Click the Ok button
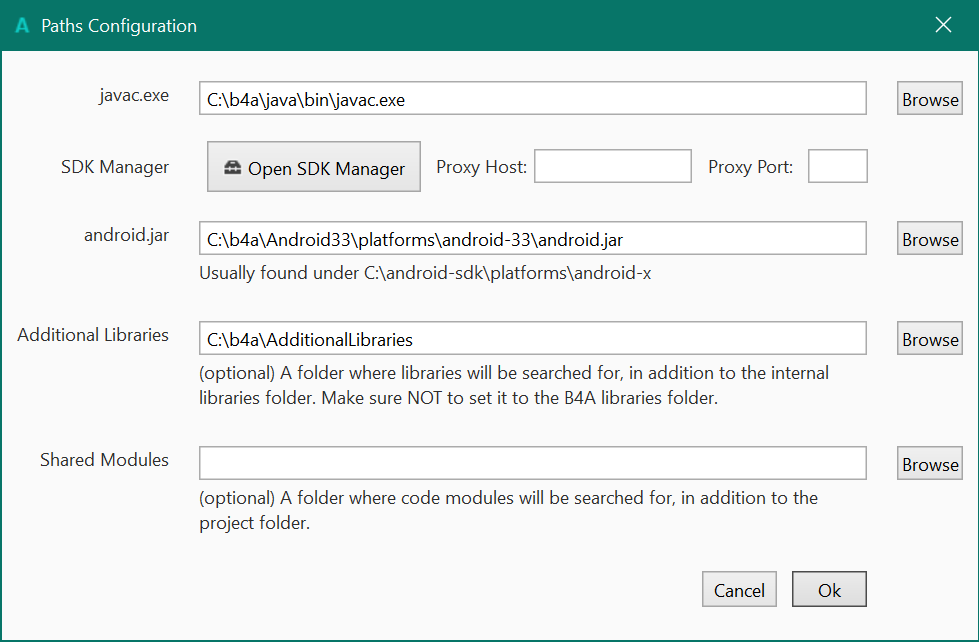This screenshot has height=642, width=979. (829, 590)
